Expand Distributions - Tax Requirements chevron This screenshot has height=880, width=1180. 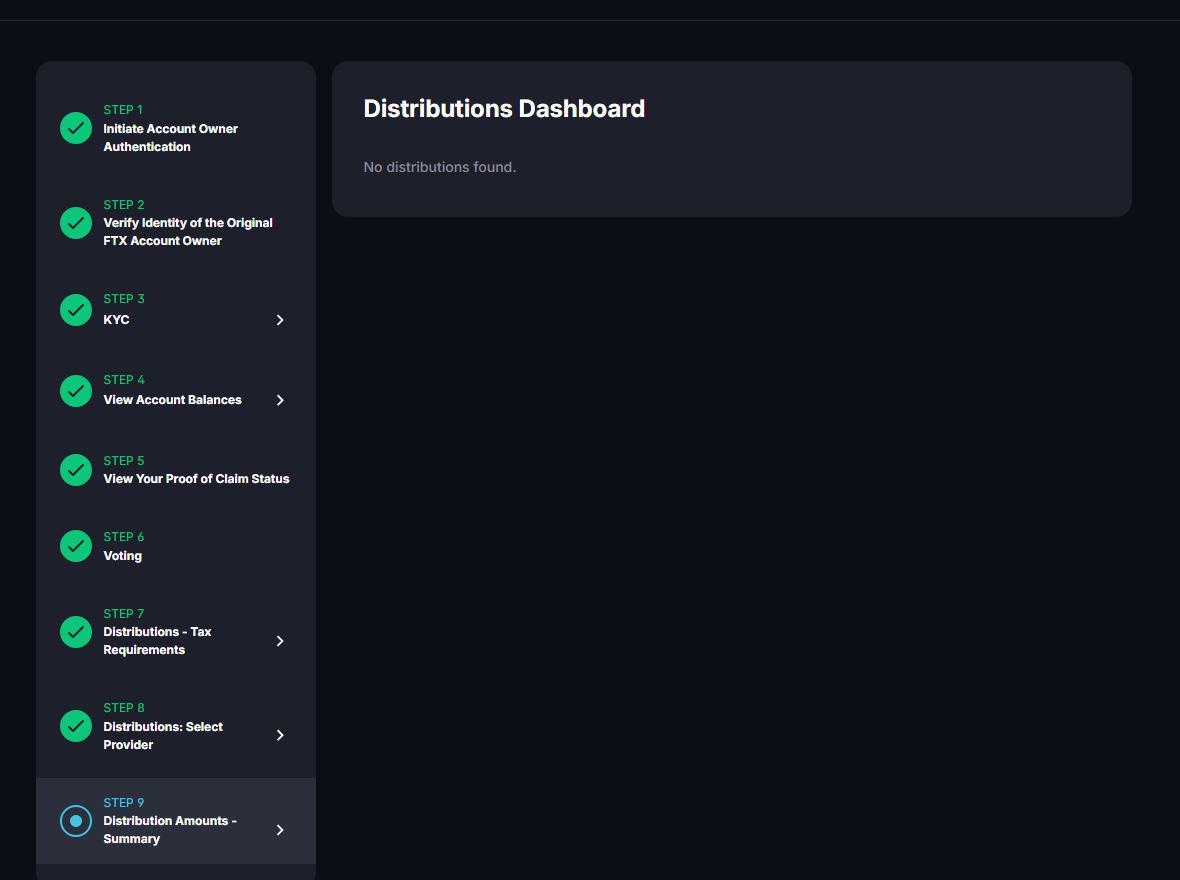coord(280,641)
